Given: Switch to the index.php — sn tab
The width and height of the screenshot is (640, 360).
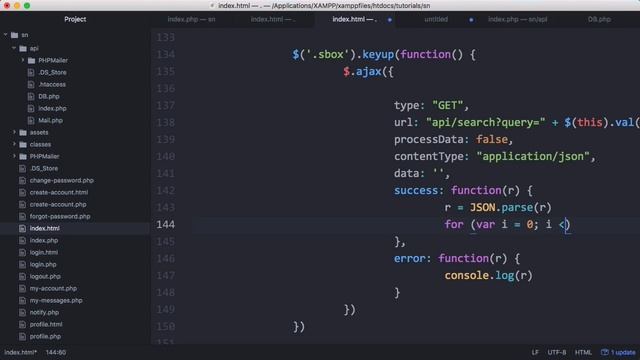Looking at the screenshot, I should click(x=191, y=19).
